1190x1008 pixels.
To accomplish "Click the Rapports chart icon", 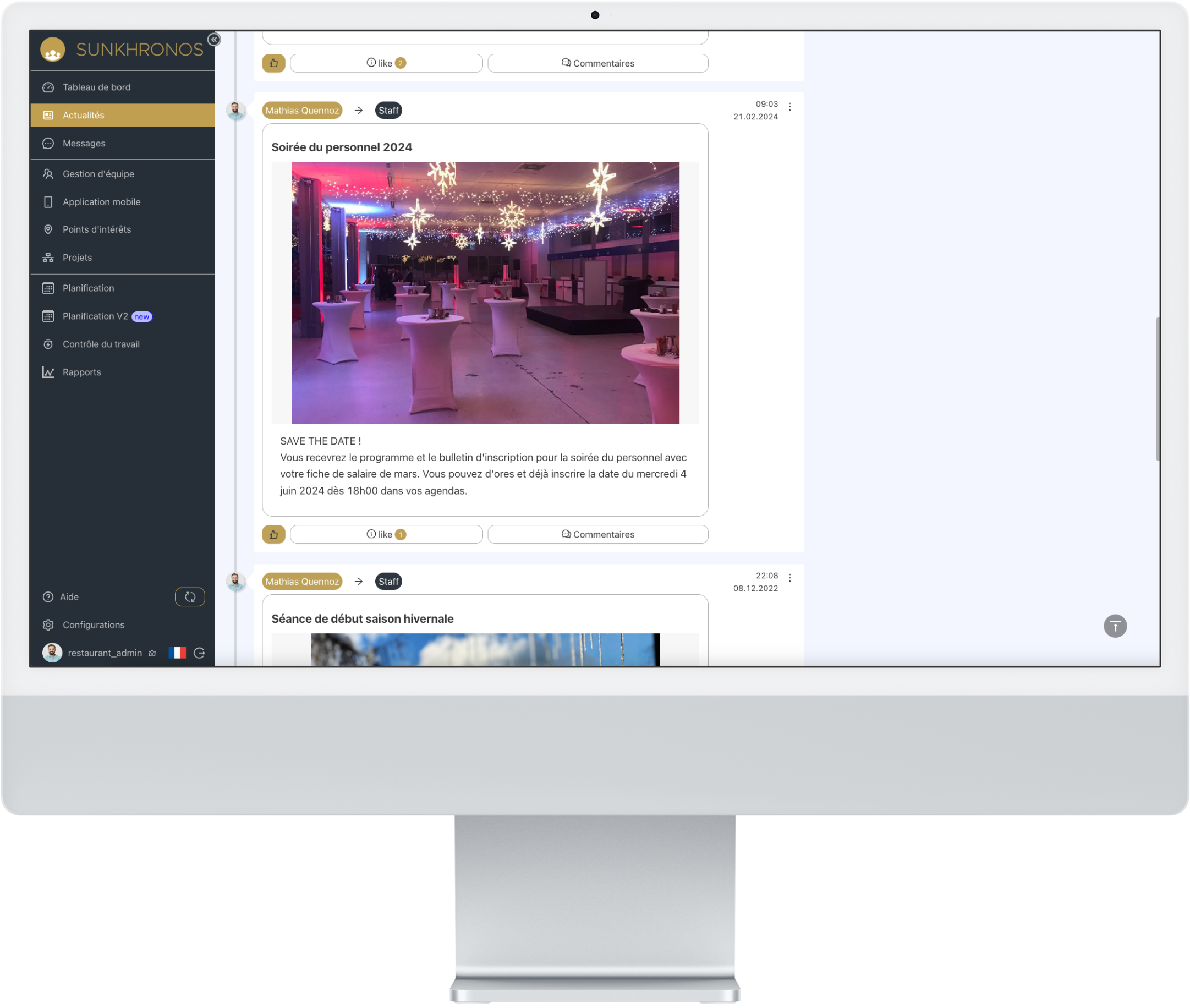I will coord(48,372).
